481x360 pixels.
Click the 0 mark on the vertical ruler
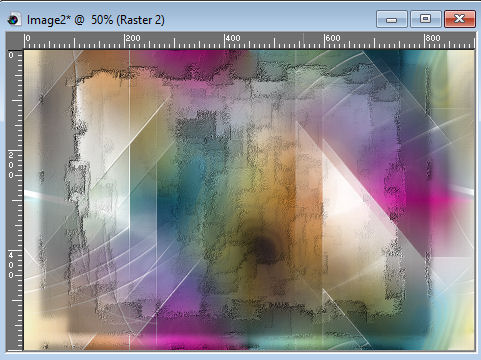coord(11,55)
